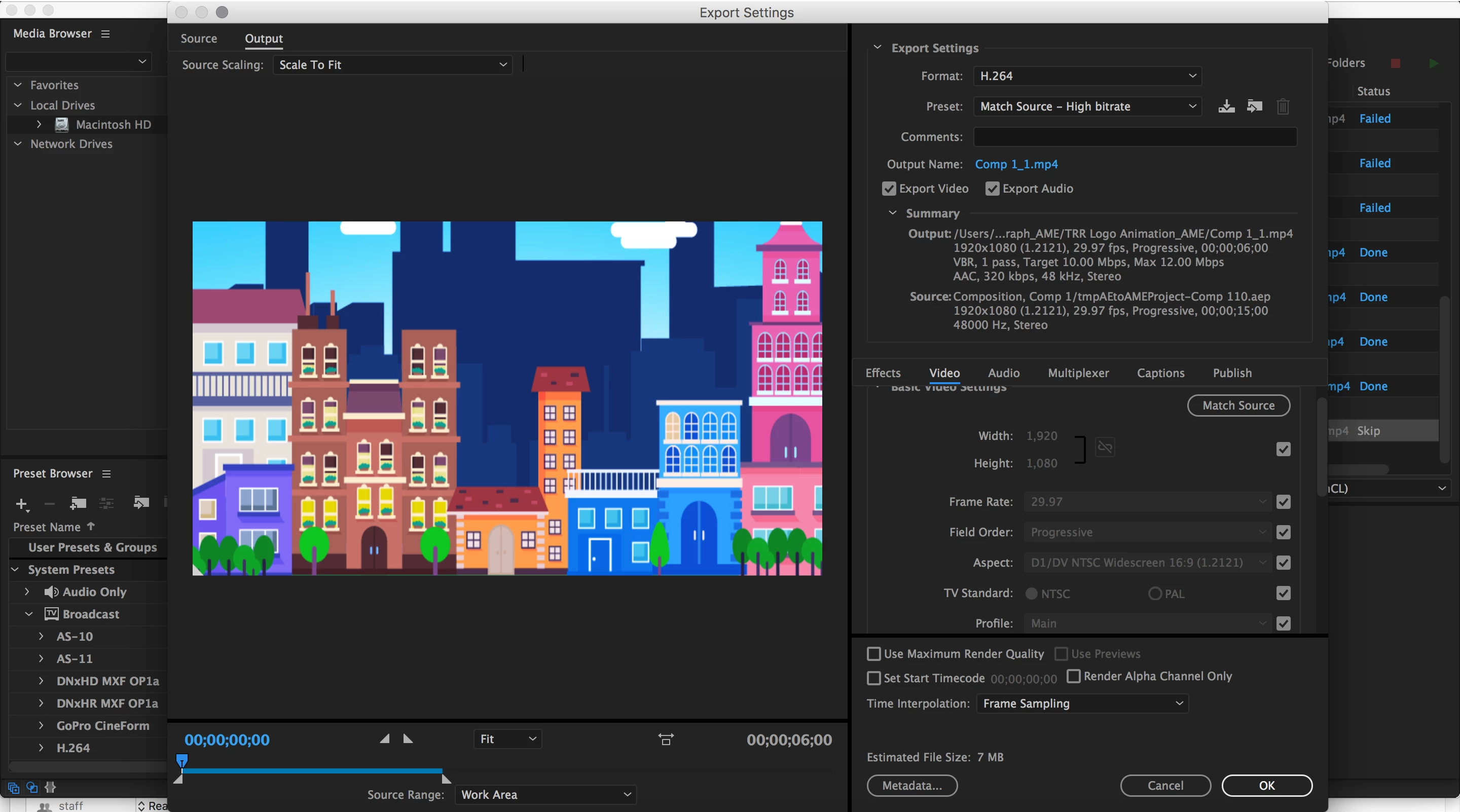
Task: Open the Source Range dropdown showing Work Area
Action: tap(545, 794)
